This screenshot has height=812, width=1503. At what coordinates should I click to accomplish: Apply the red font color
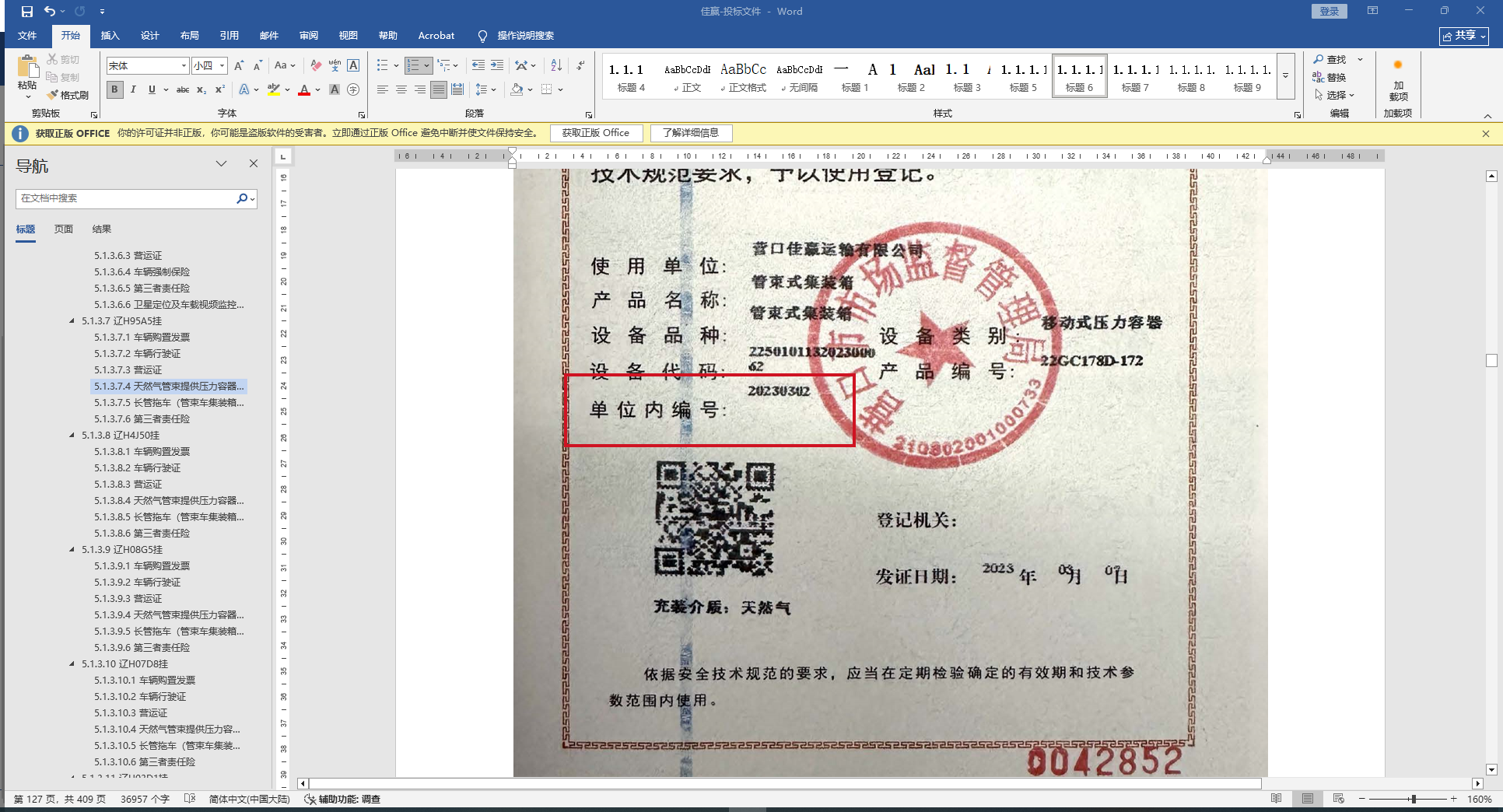(x=304, y=89)
